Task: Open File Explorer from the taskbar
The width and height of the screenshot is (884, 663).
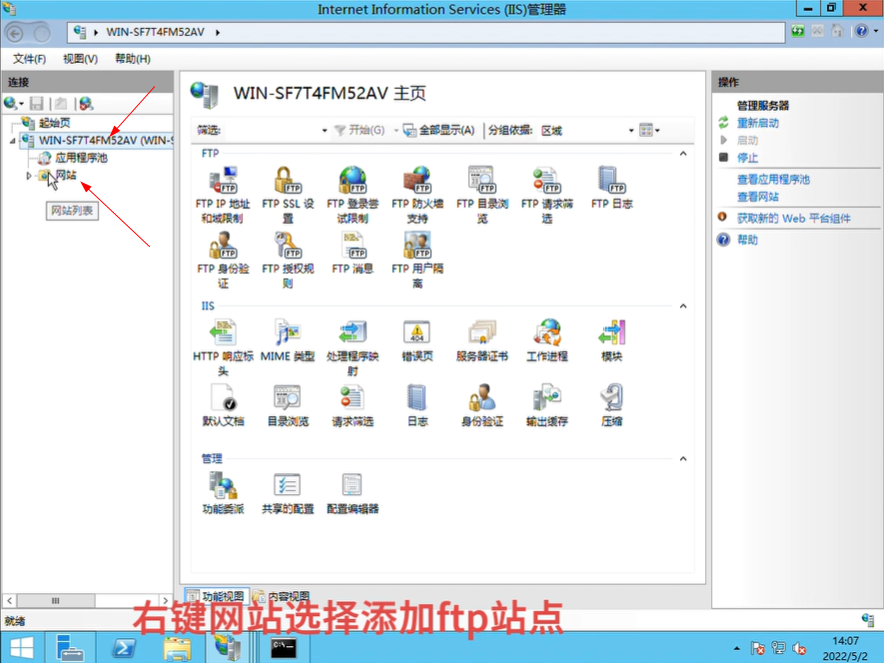Action: point(177,648)
